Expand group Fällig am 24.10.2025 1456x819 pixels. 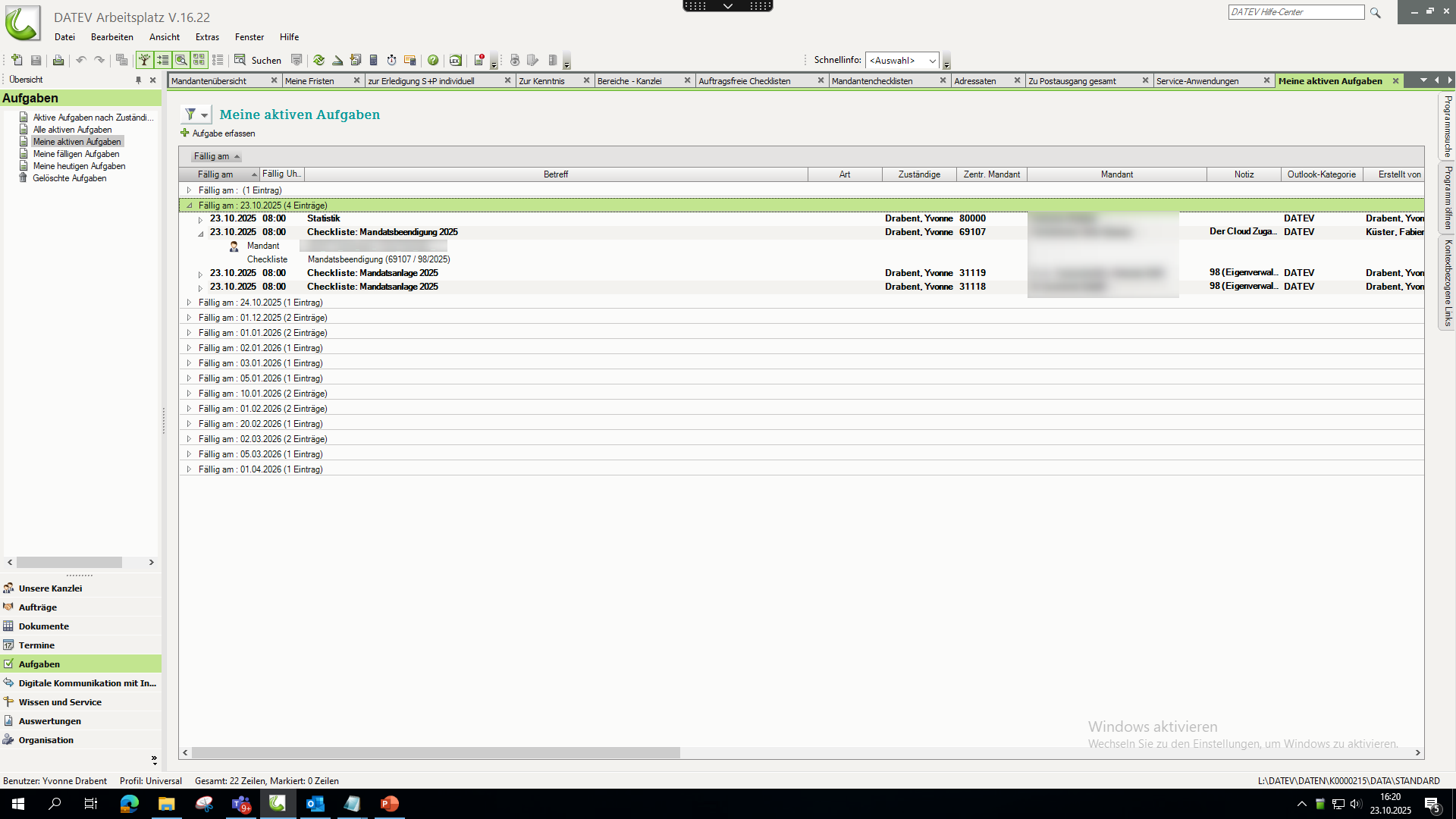tap(189, 303)
